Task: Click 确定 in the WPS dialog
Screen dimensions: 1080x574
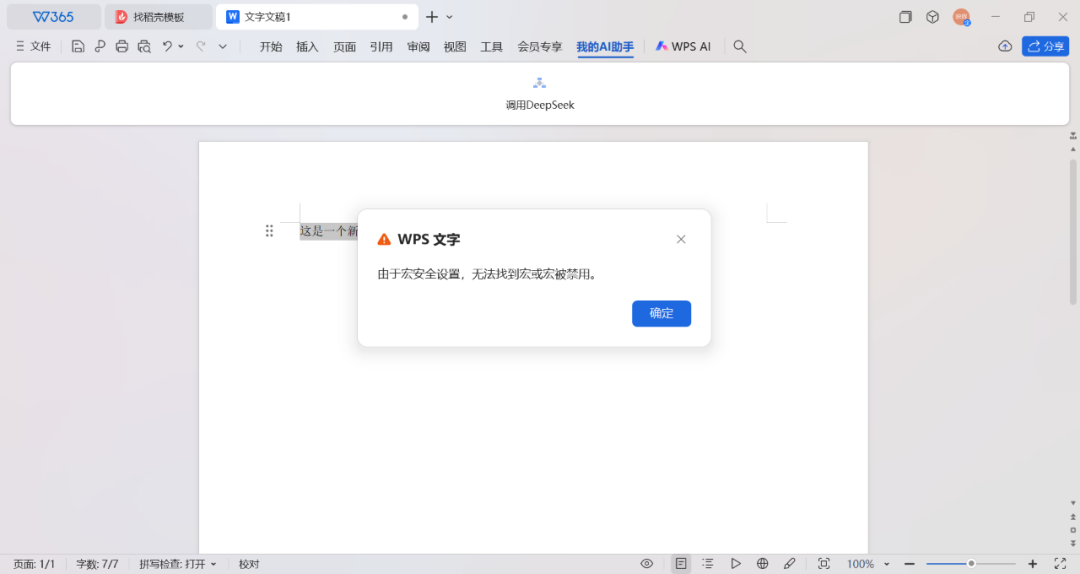Action: pos(661,314)
